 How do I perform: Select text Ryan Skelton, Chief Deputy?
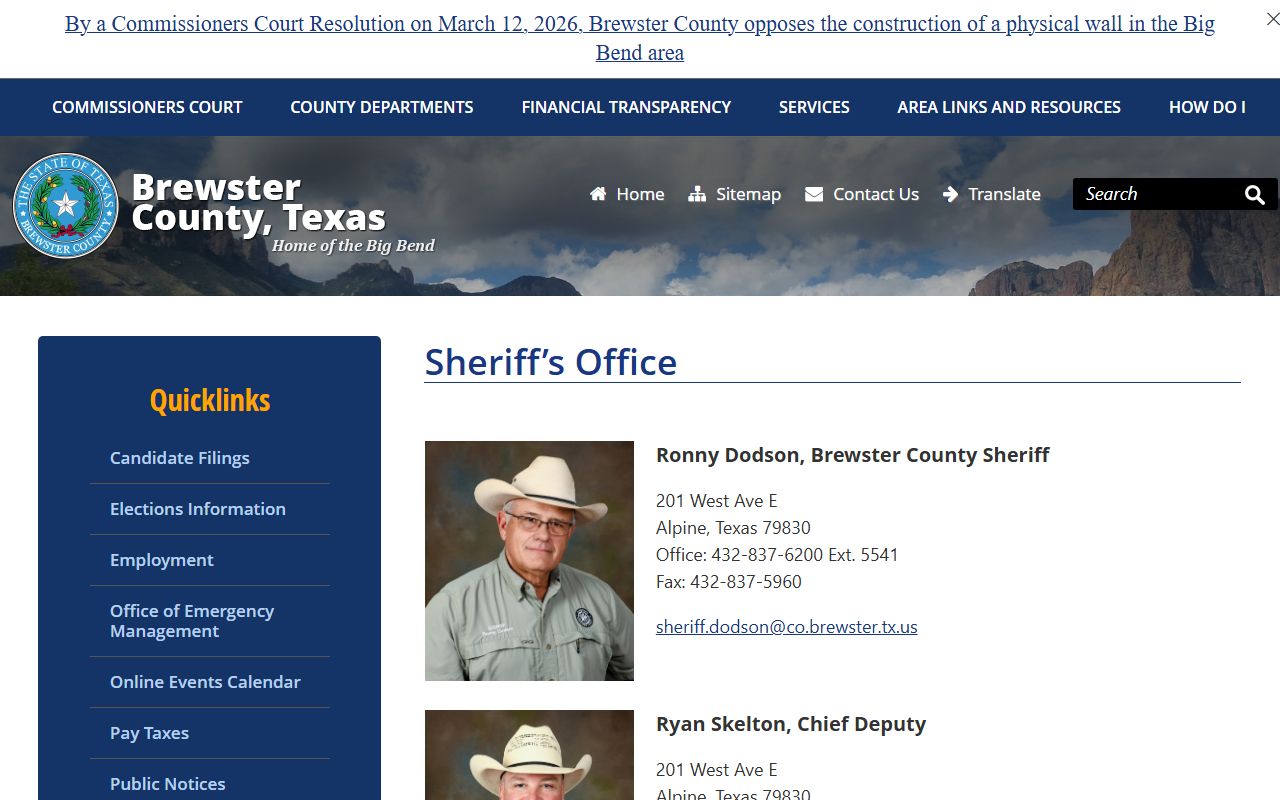pos(791,724)
